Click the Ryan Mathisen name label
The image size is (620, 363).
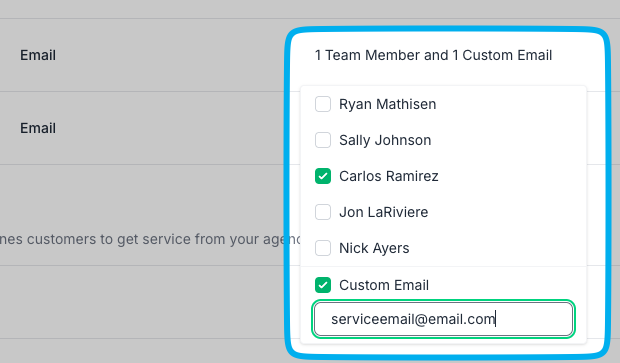pos(388,104)
